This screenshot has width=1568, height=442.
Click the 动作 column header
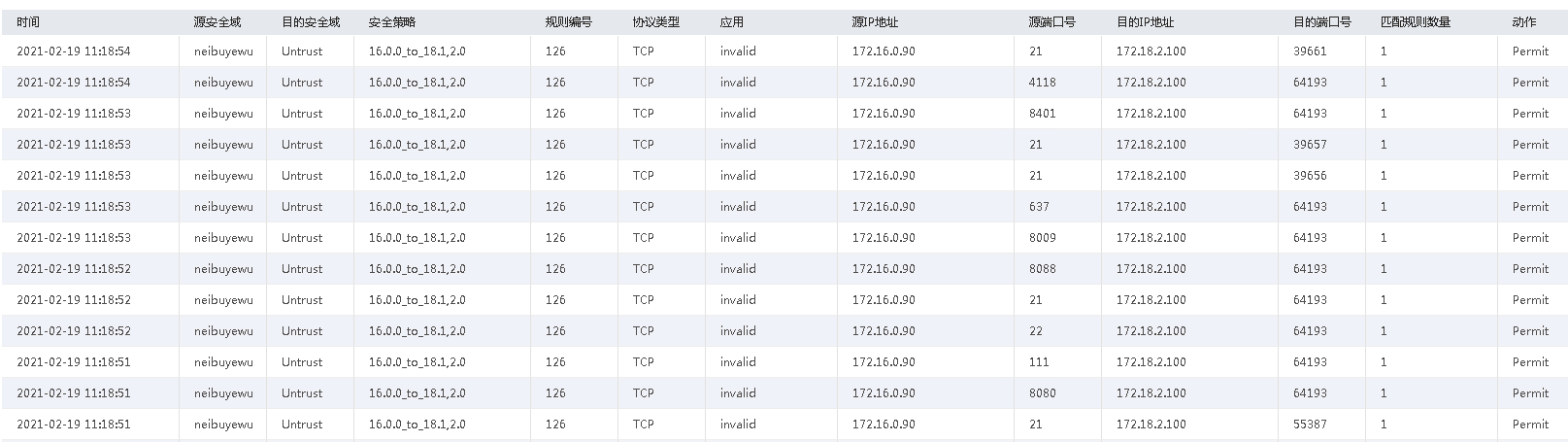click(1523, 21)
